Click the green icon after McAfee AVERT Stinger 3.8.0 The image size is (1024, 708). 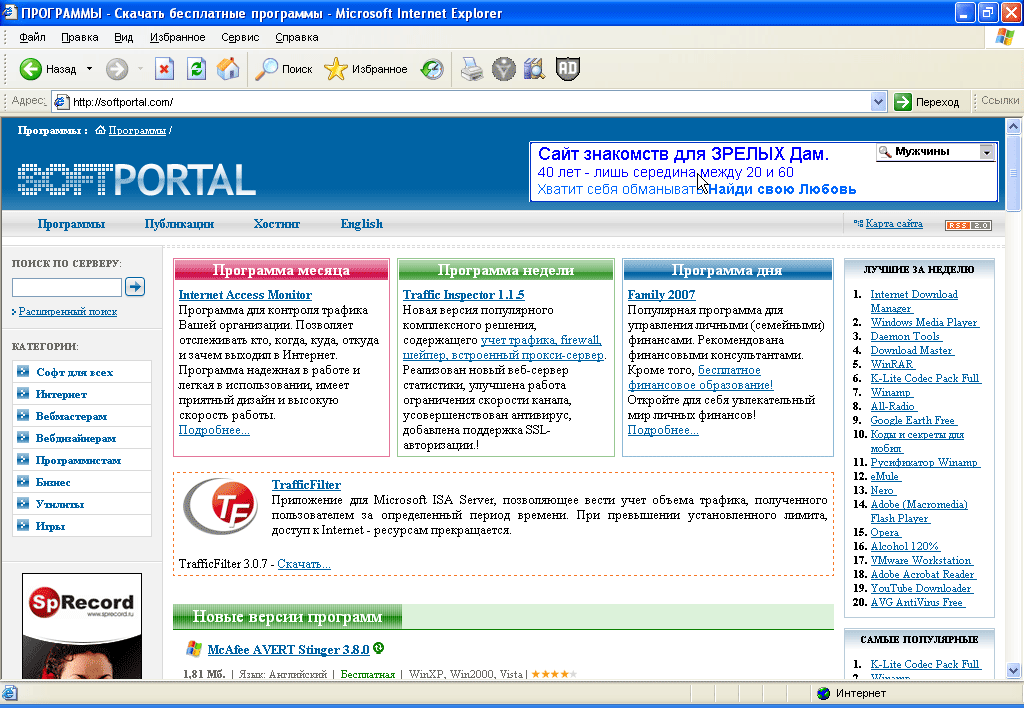pyautogui.click(x=379, y=648)
